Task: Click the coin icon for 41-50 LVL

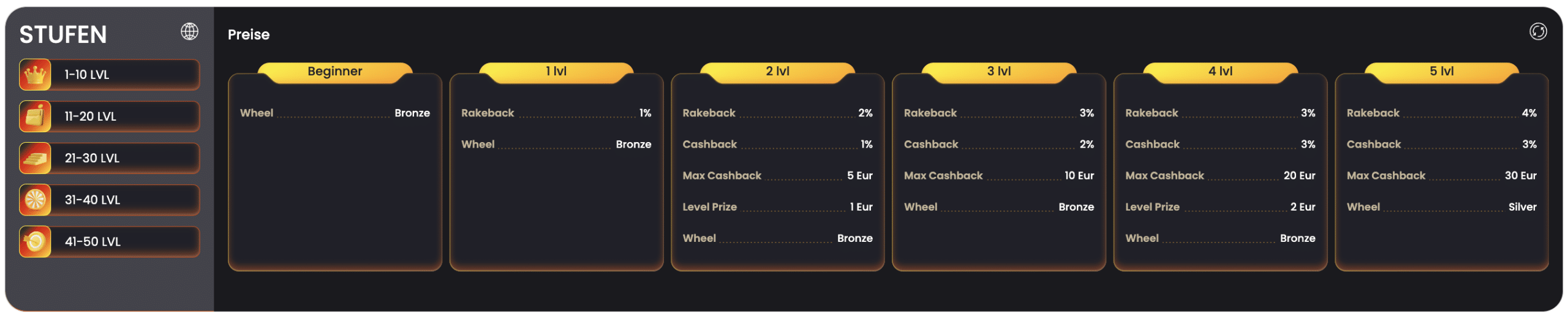Action: click(x=35, y=242)
